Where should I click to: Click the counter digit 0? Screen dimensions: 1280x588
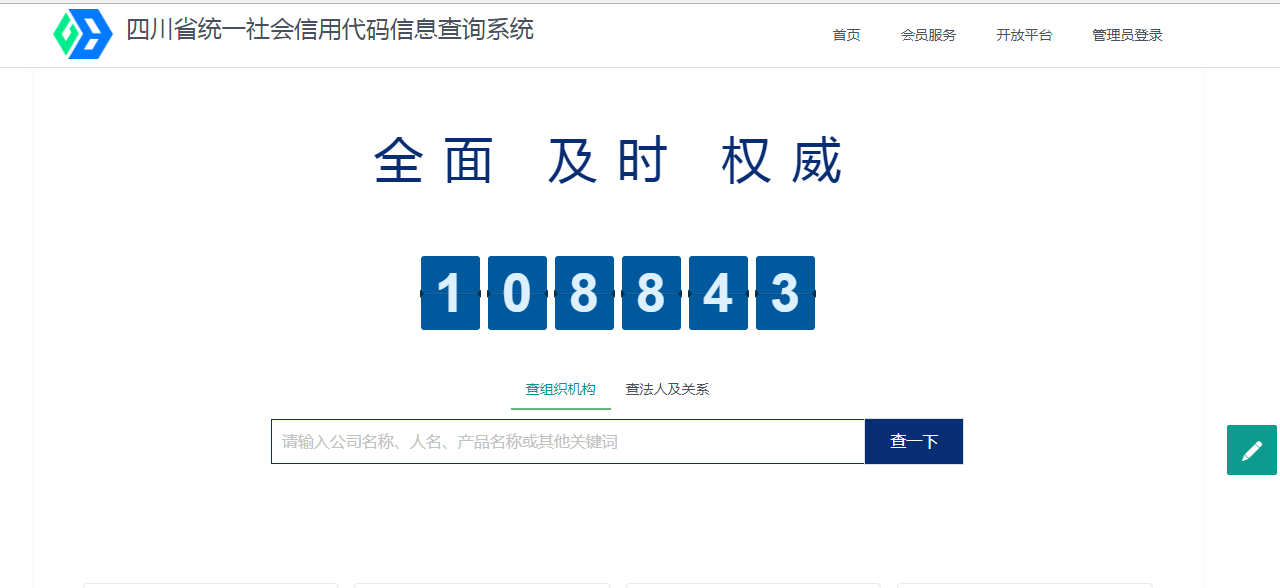pos(517,293)
